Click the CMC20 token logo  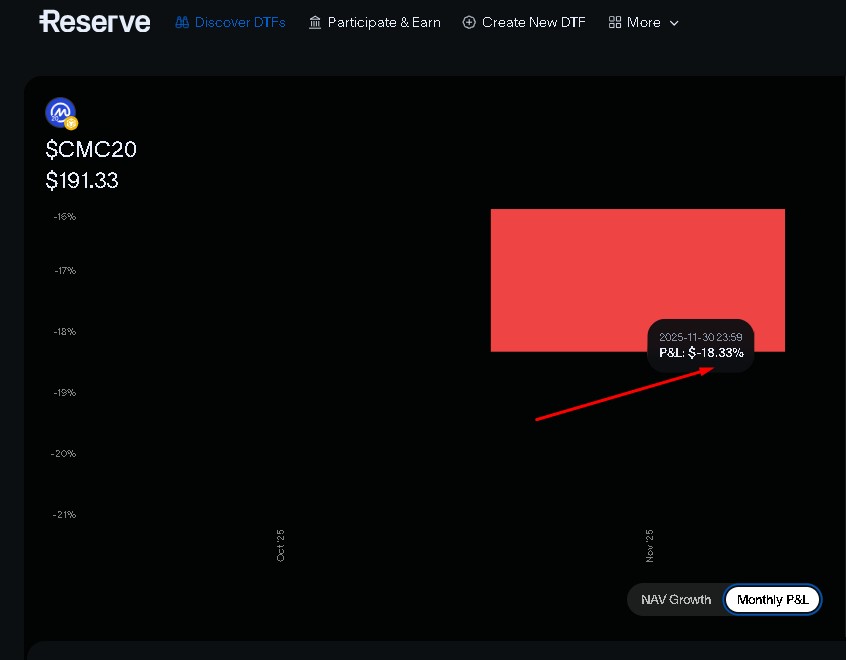[x=60, y=112]
